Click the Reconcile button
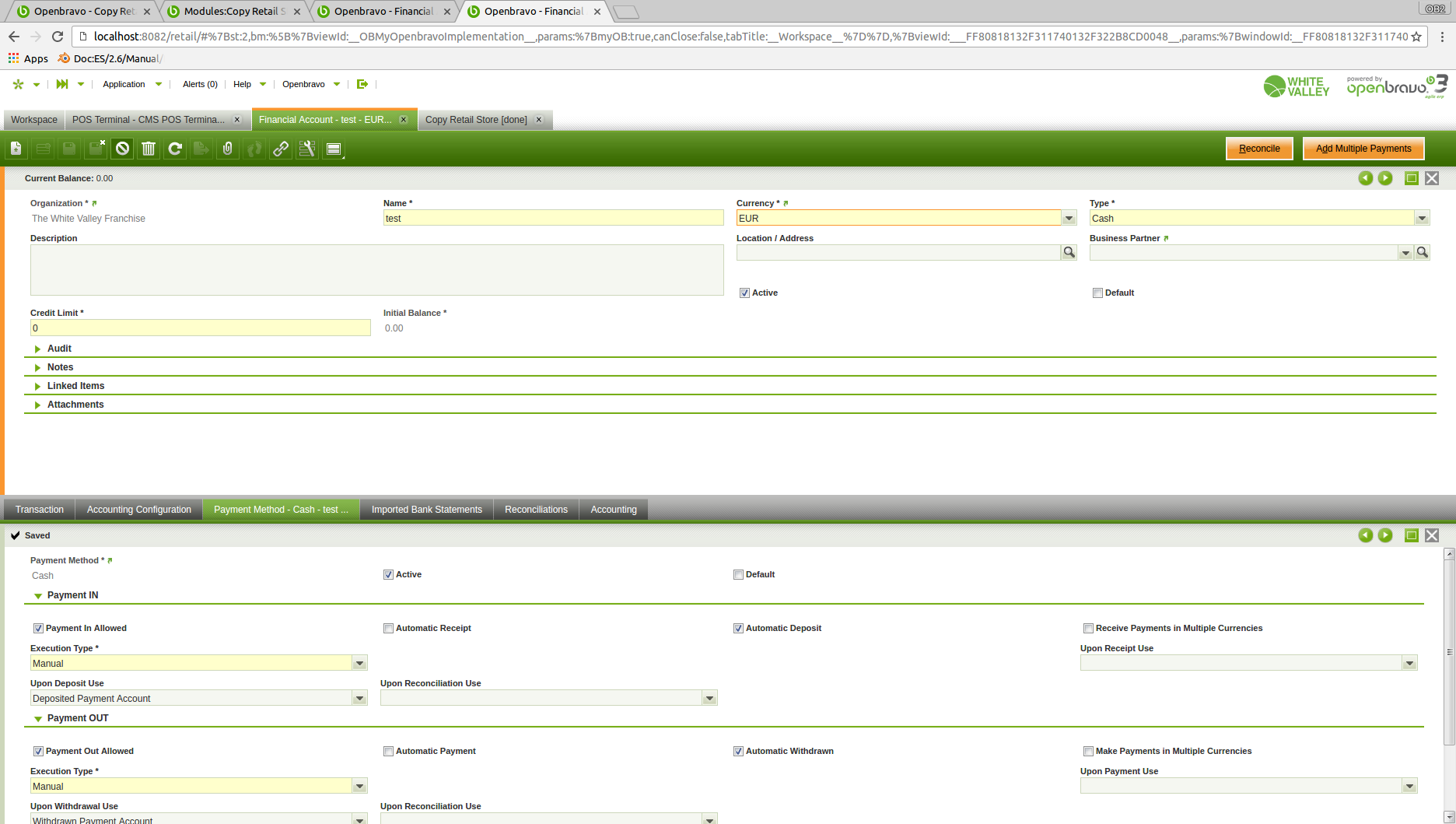Viewport: 1456px width, 824px height. [x=1258, y=149]
